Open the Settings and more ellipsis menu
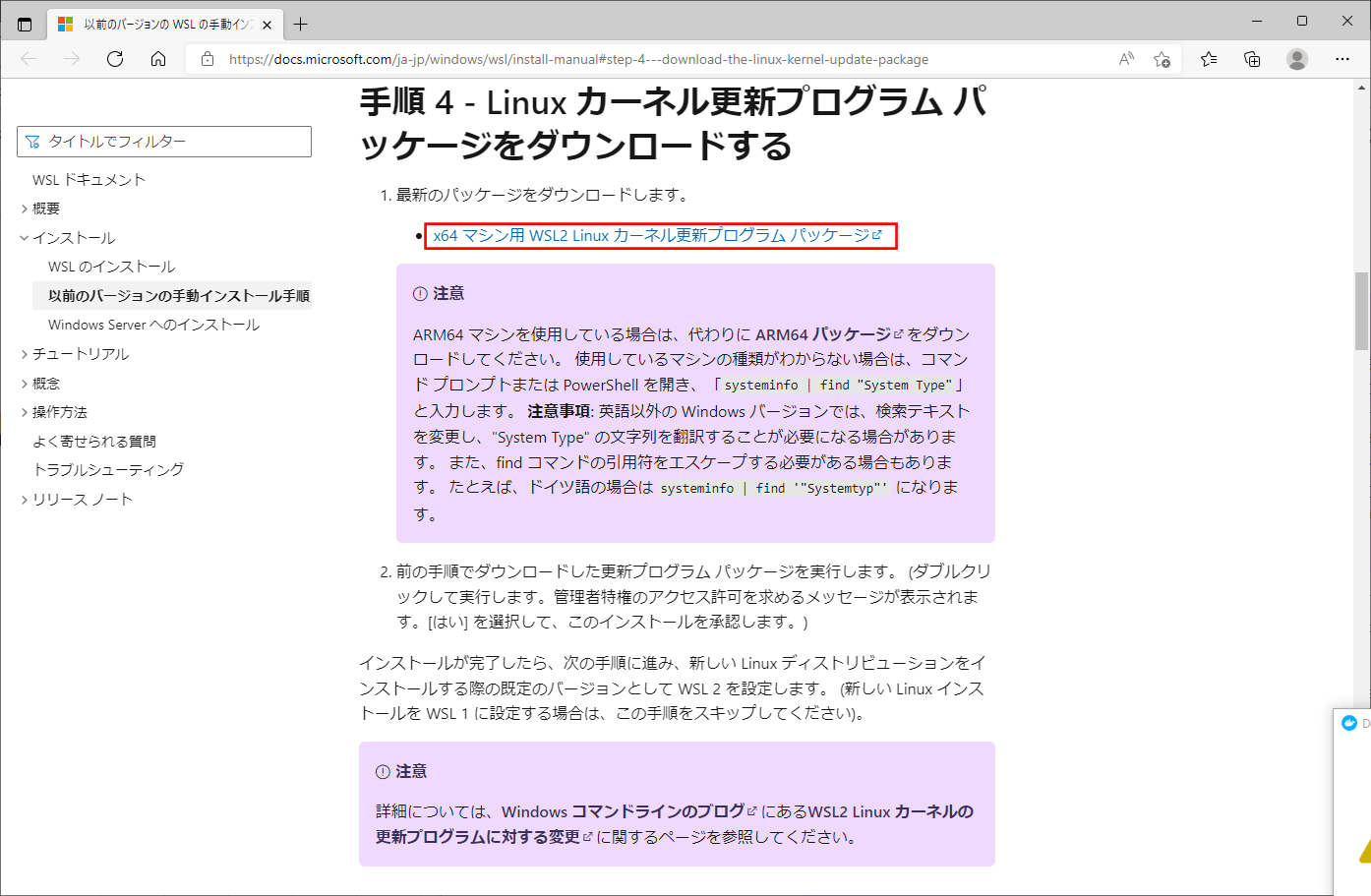1371x896 pixels. (x=1342, y=59)
